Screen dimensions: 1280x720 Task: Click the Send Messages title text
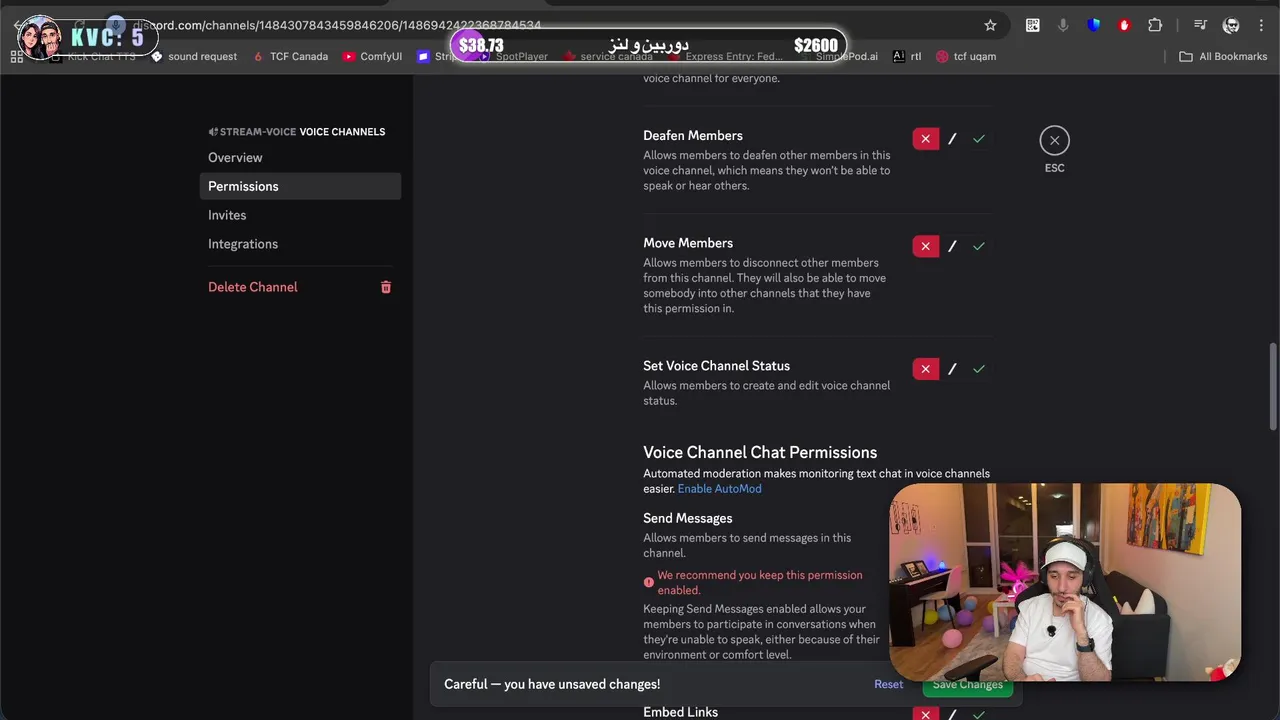(688, 518)
